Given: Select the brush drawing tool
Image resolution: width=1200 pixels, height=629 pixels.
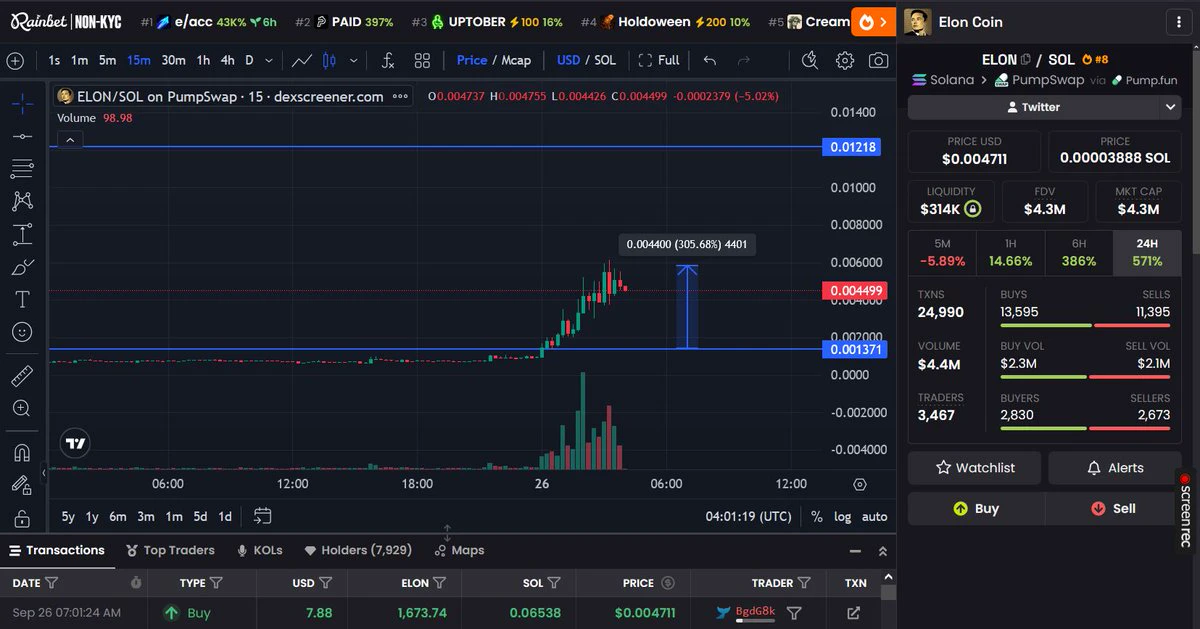Looking at the screenshot, I should [22, 267].
